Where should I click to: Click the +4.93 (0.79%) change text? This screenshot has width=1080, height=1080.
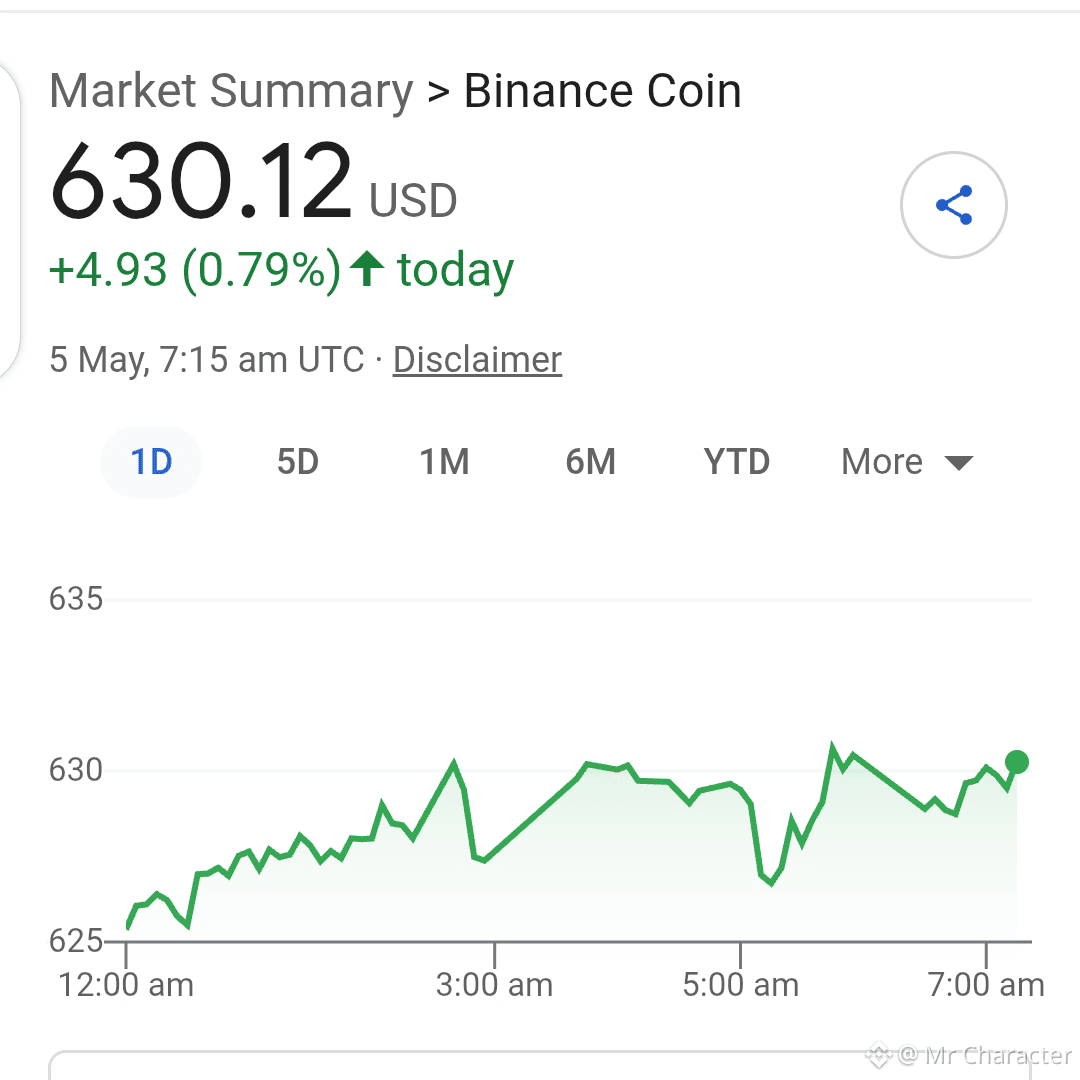click(195, 269)
